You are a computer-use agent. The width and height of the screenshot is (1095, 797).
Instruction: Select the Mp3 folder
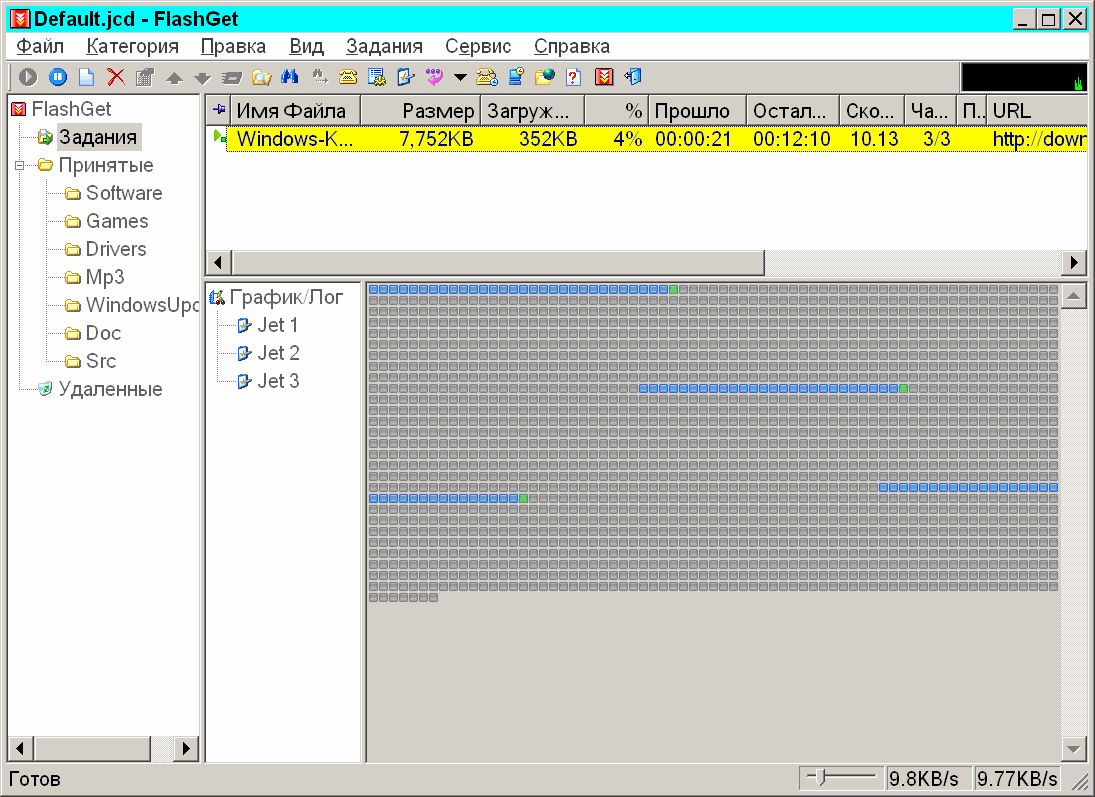[x=105, y=277]
